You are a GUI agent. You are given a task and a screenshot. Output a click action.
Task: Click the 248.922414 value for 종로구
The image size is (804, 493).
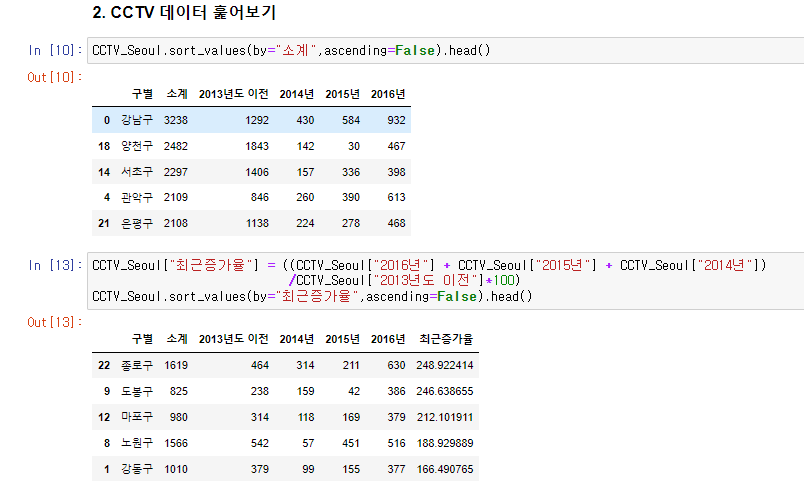click(x=445, y=365)
